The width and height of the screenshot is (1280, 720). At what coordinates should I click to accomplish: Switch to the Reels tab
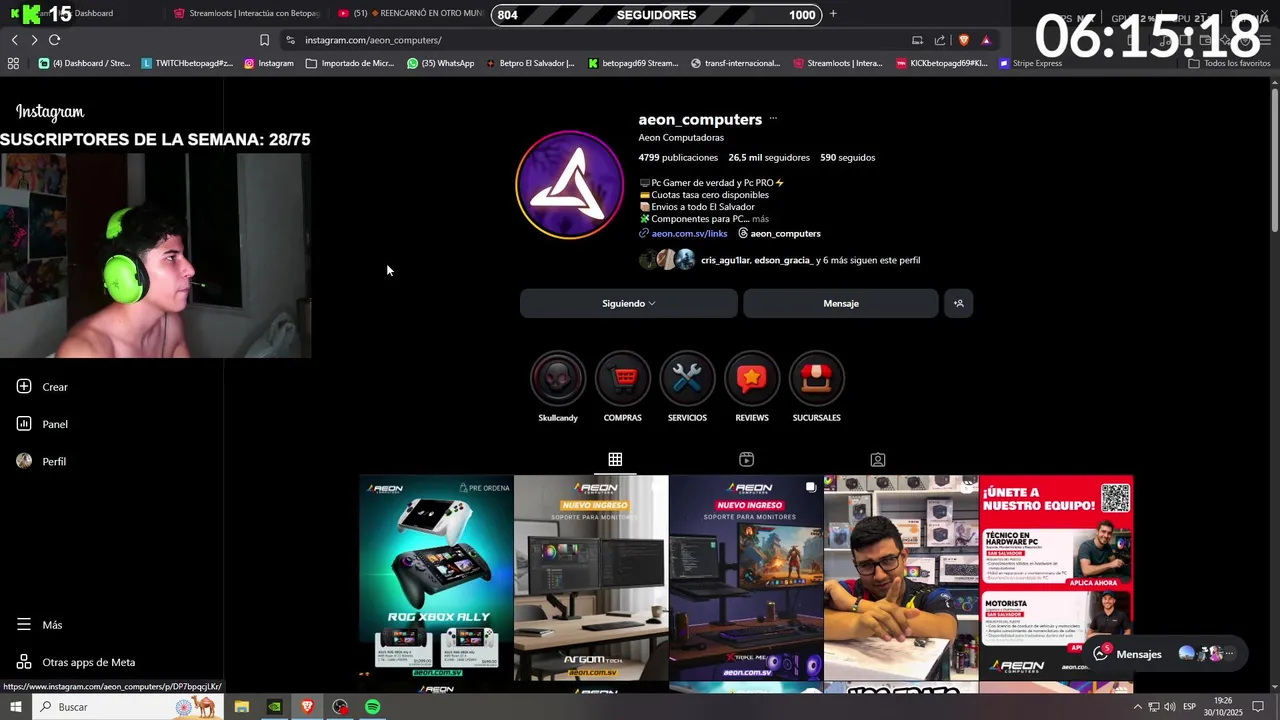coord(746,459)
